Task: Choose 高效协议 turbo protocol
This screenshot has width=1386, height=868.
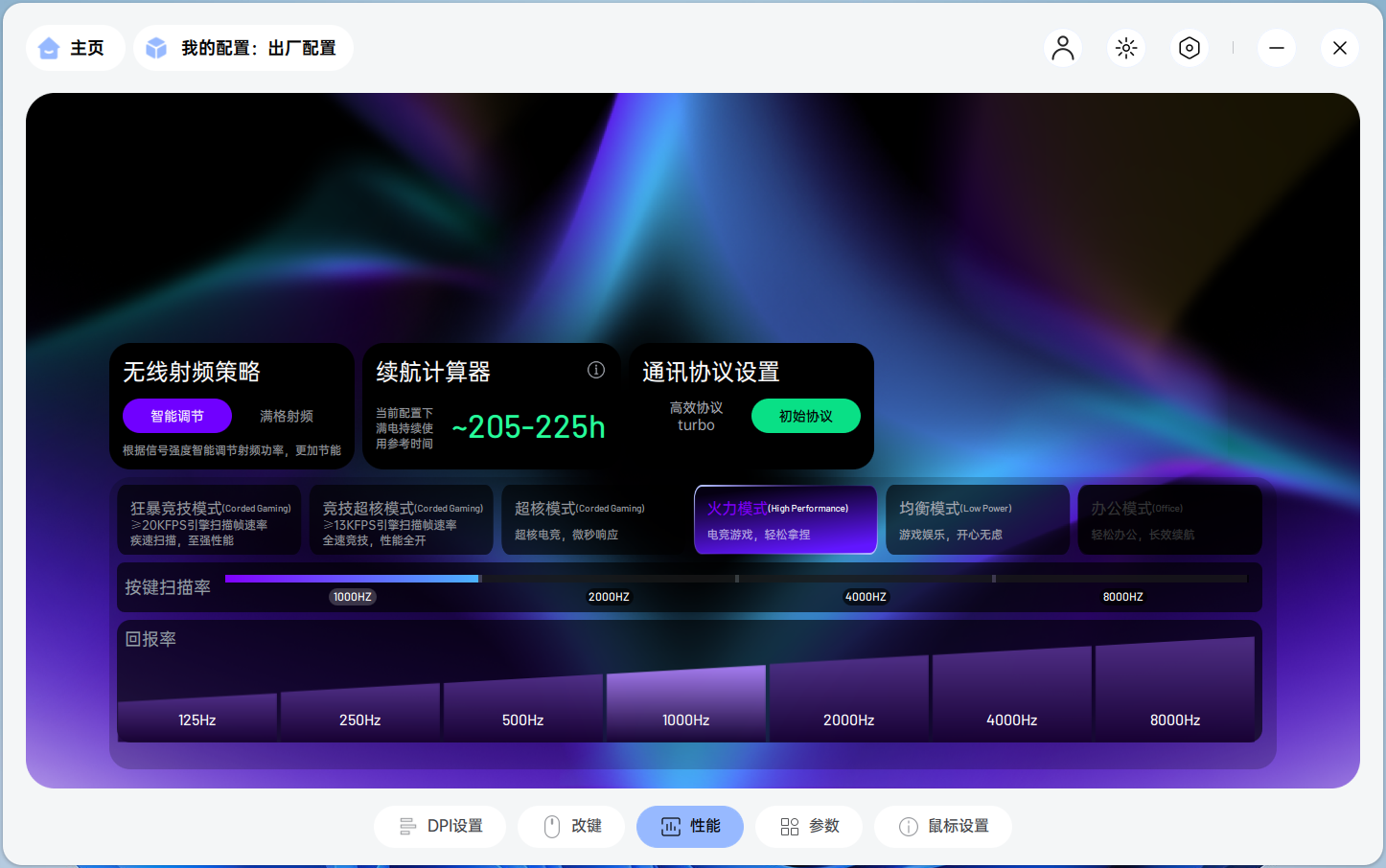Action: (696, 416)
